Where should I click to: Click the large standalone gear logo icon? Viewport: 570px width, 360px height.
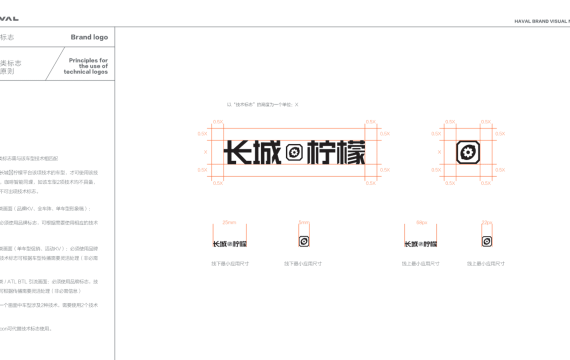coord(468,152)
